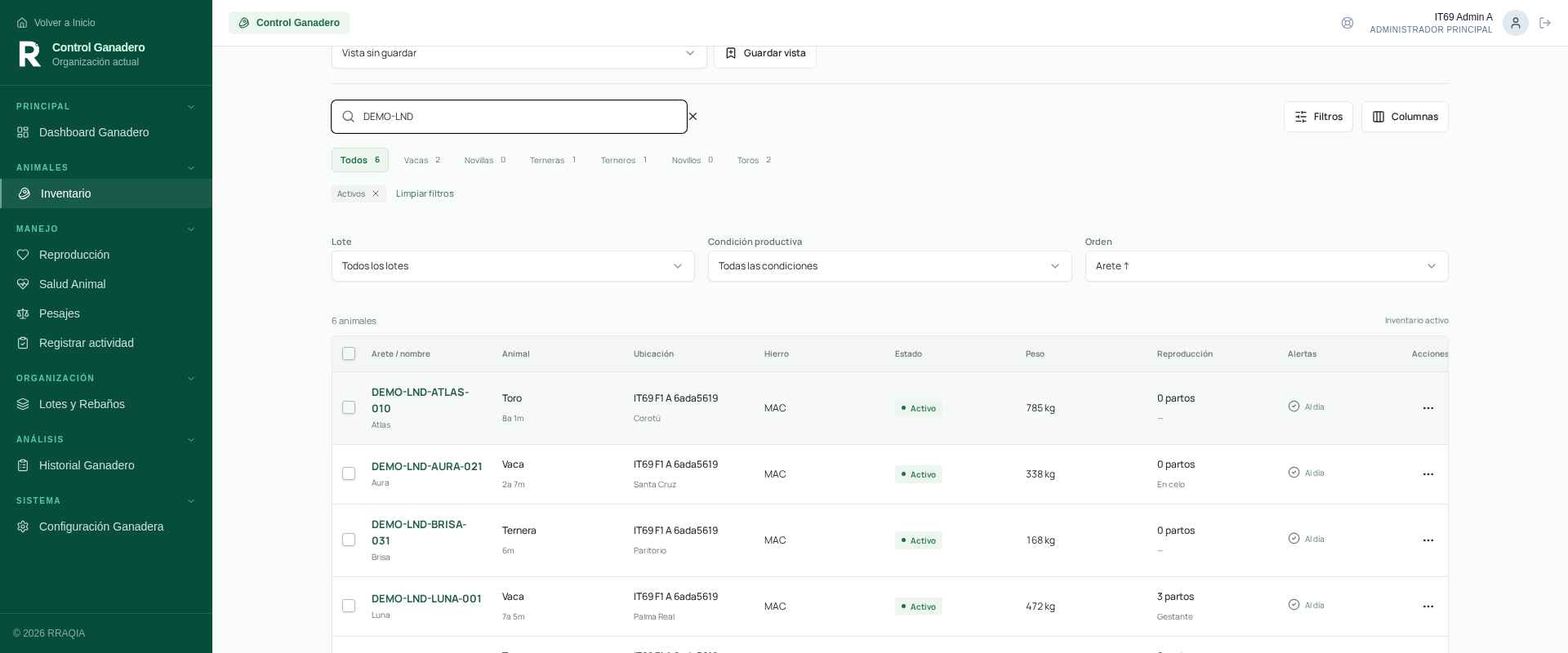Click the Salud Animal heart icon
The height and width of the screenshot is (653, 1568).
[23, 285]
